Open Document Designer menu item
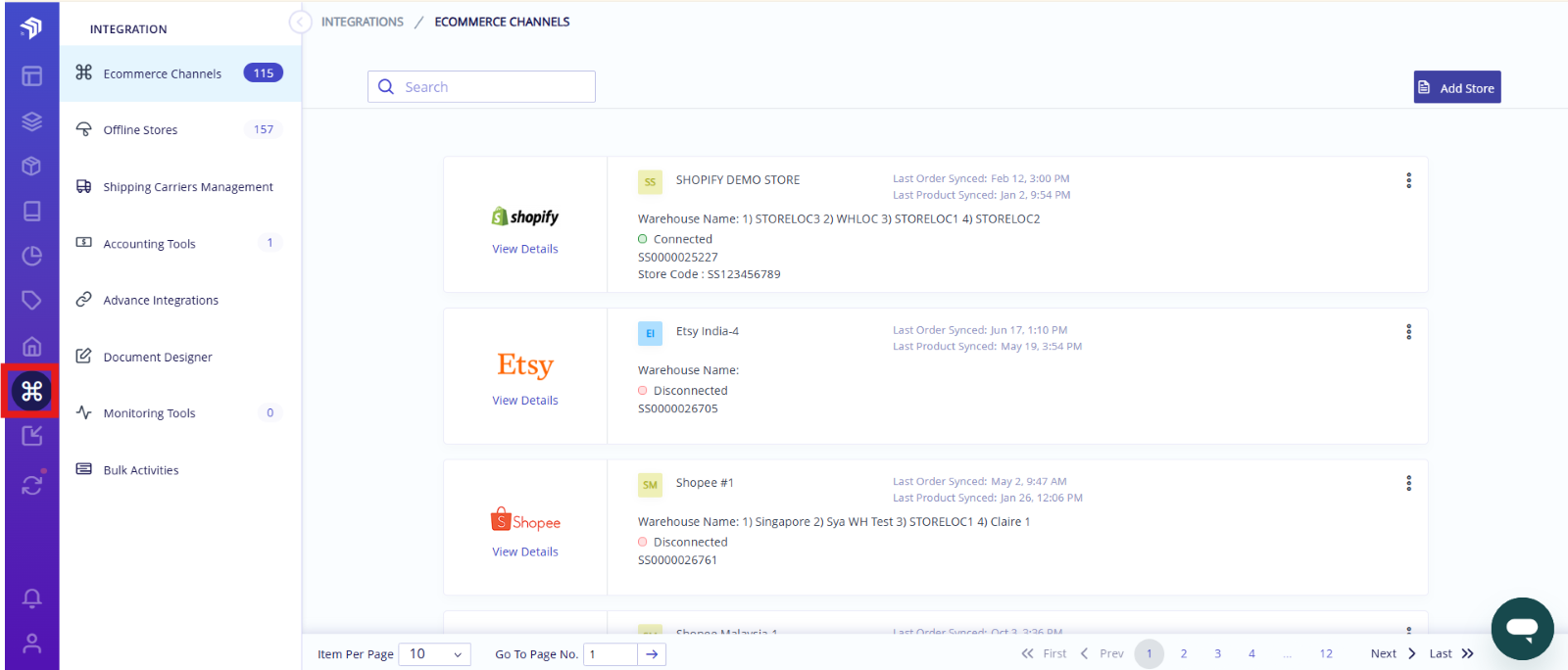1568x670 pixels. [x=180, y=357]
